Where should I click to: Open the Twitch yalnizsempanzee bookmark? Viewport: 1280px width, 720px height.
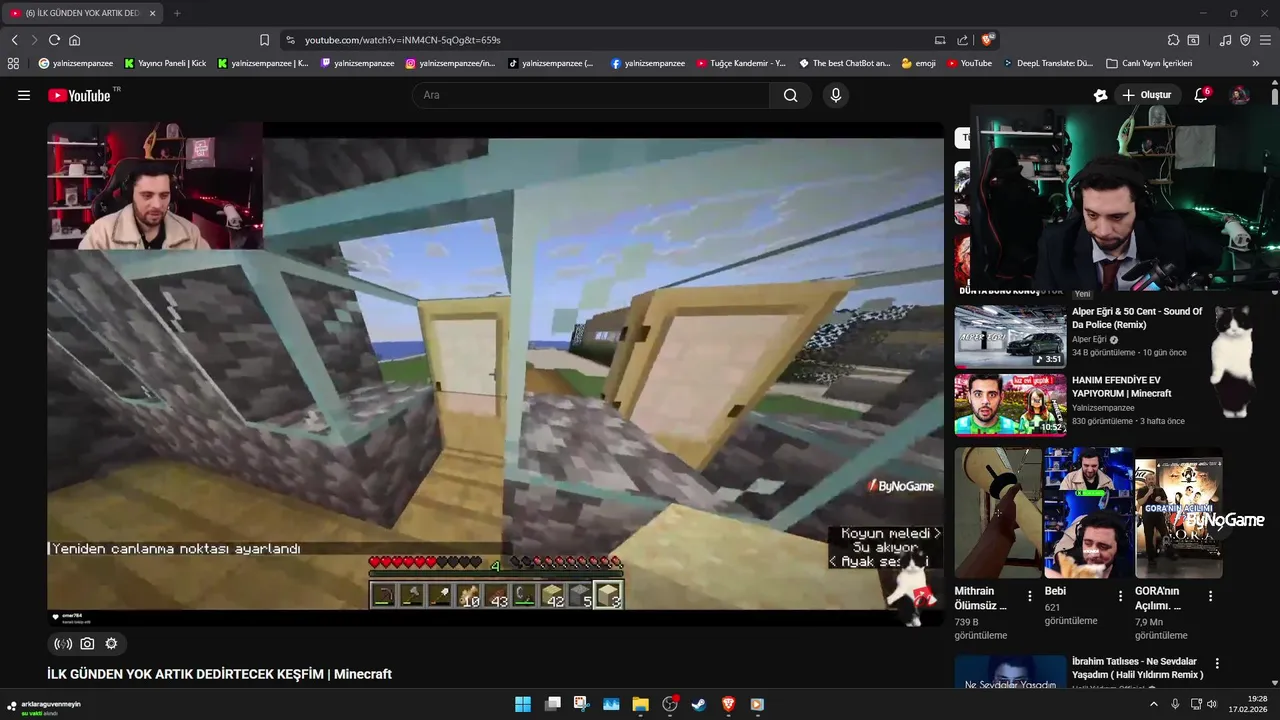coord(358,63)
